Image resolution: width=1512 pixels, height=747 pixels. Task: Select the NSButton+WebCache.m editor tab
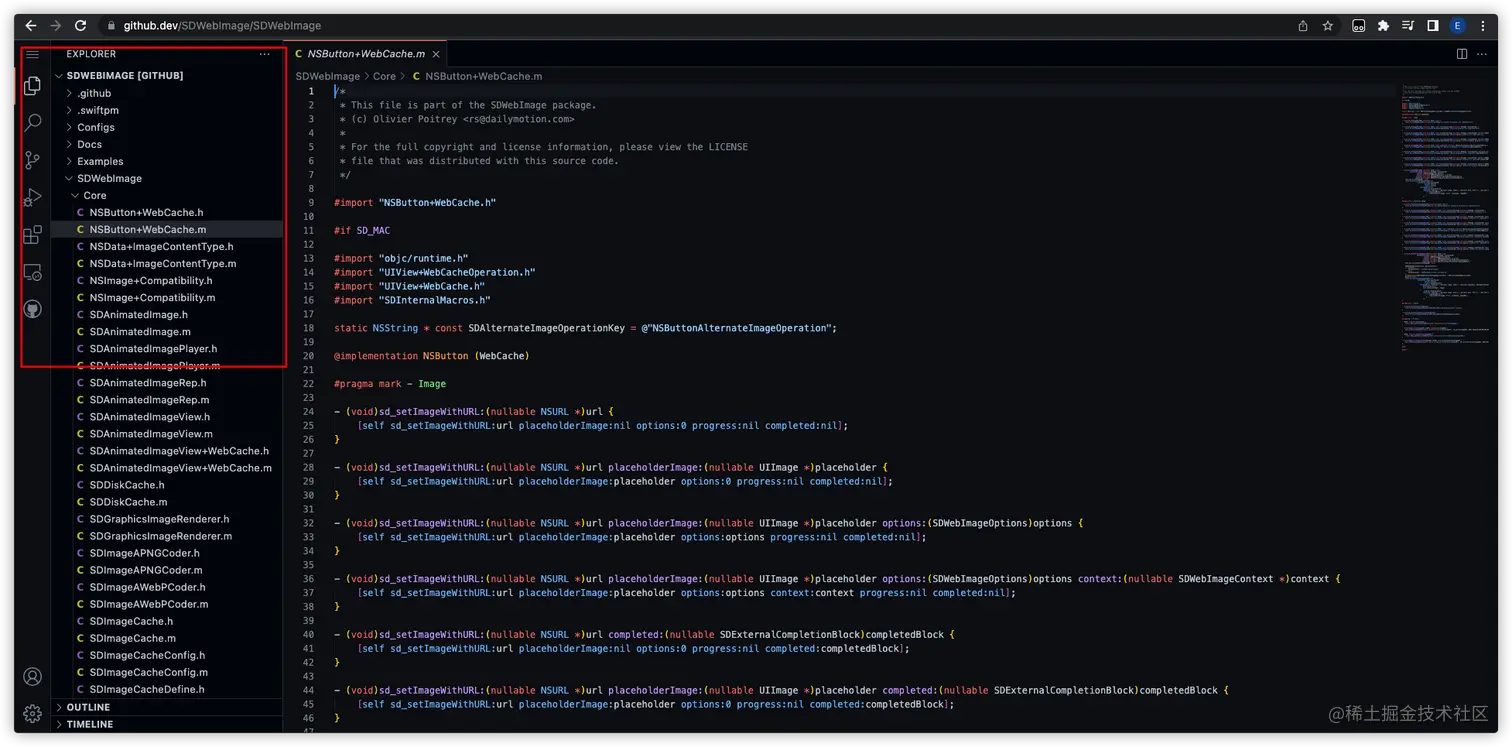(366, 54)
